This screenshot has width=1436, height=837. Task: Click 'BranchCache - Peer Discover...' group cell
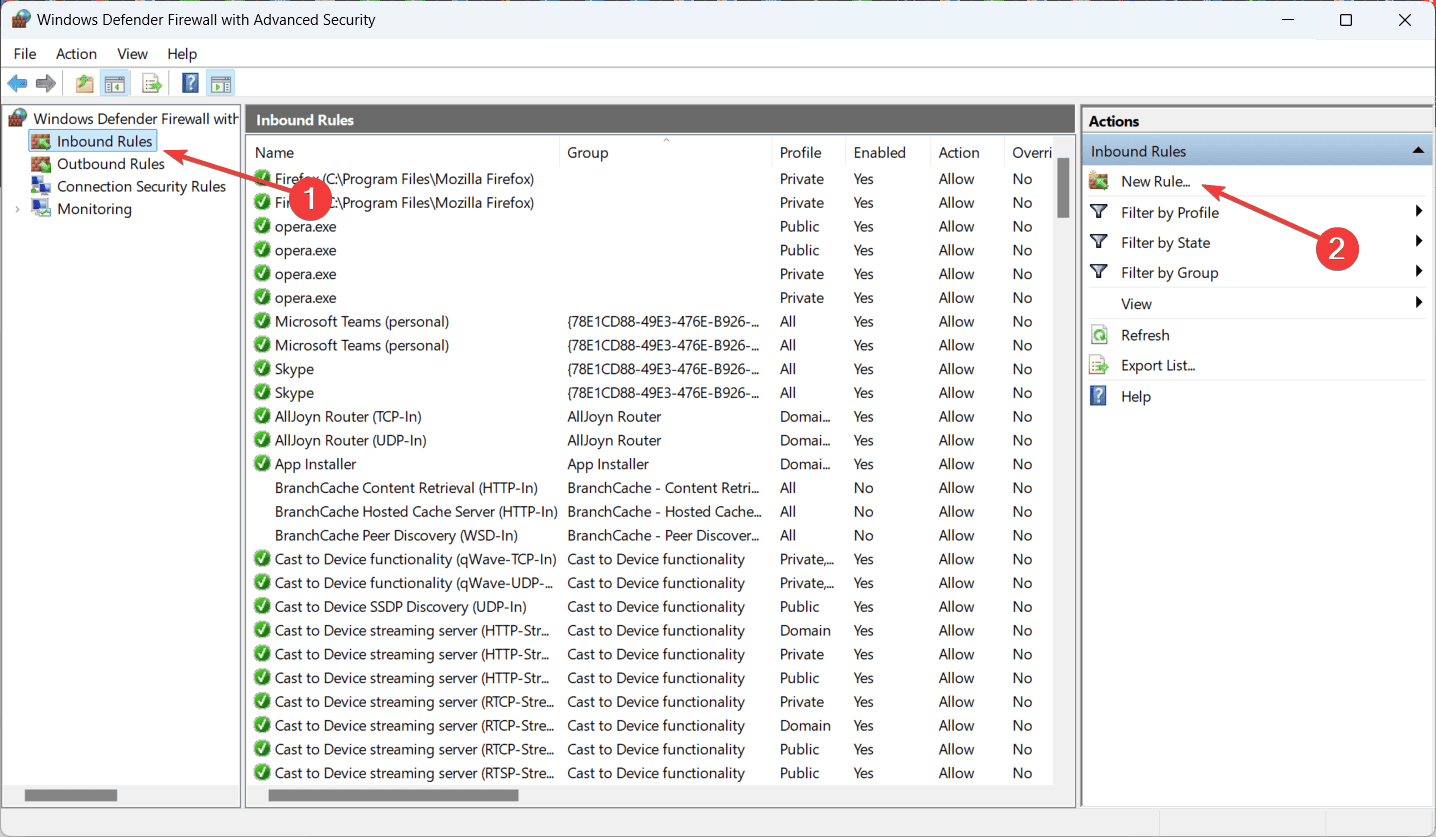coord(663,536)
